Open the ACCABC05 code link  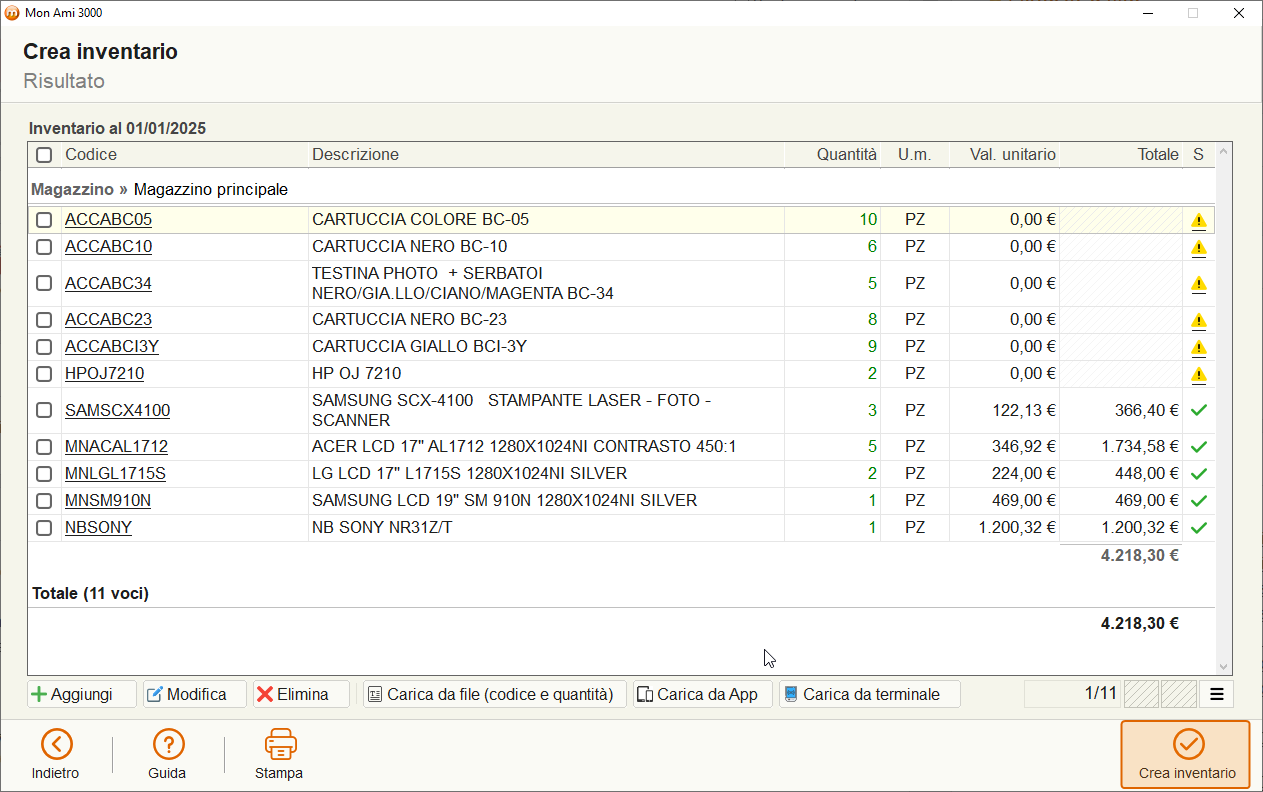tap(108, 220)
